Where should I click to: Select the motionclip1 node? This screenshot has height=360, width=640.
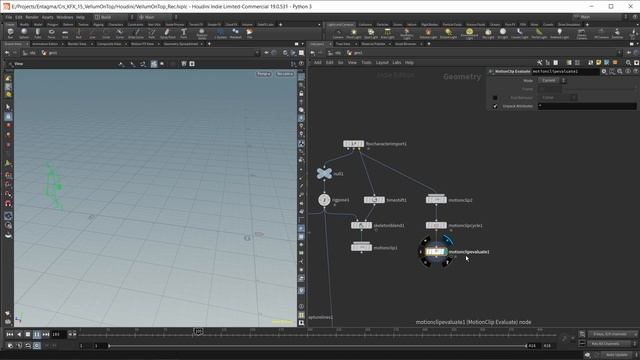361,247
